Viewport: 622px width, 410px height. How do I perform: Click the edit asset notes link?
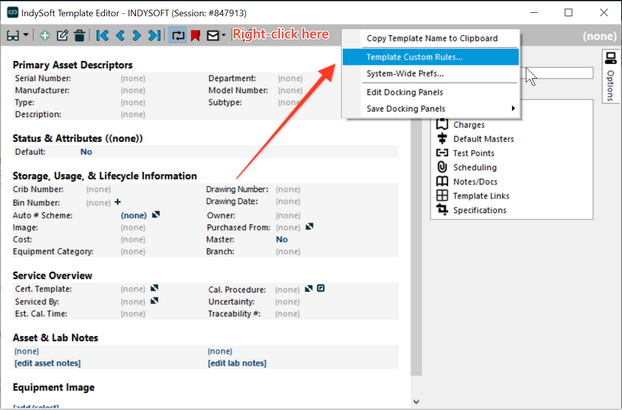click(x=47, y=362)
